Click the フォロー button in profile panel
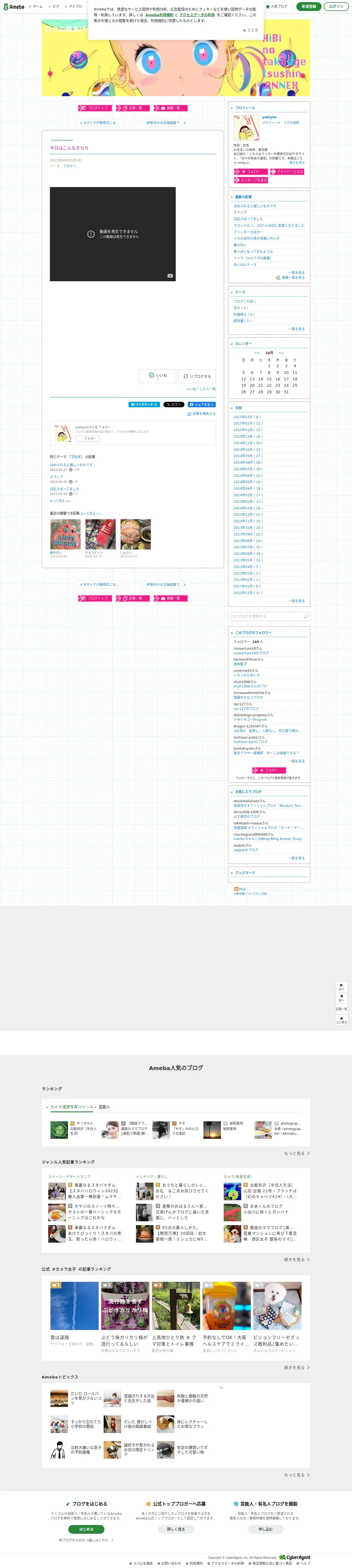Screen dimensions: 352x1568 [x=250, y=172]
